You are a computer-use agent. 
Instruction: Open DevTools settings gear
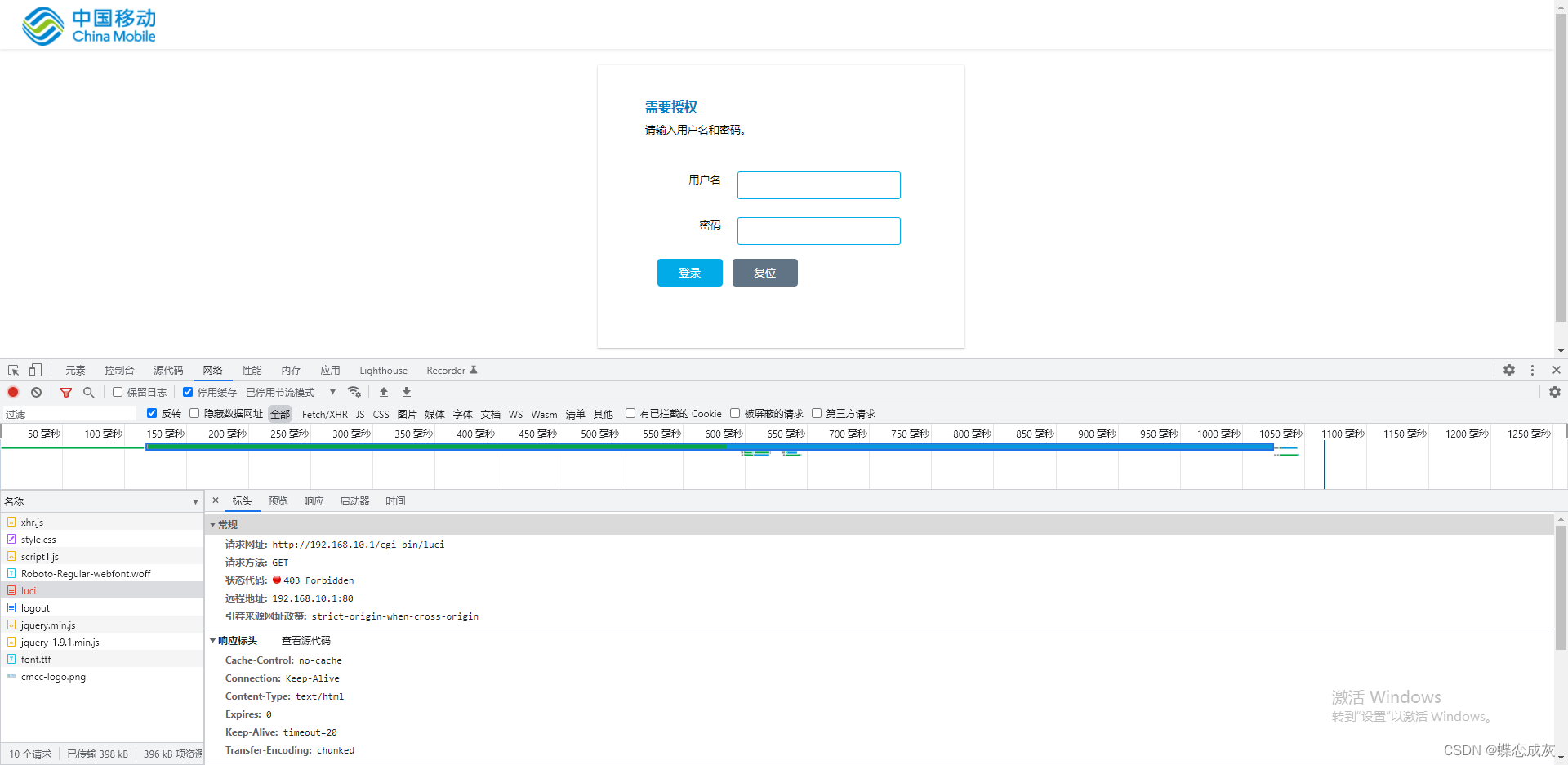(1509, 370)
